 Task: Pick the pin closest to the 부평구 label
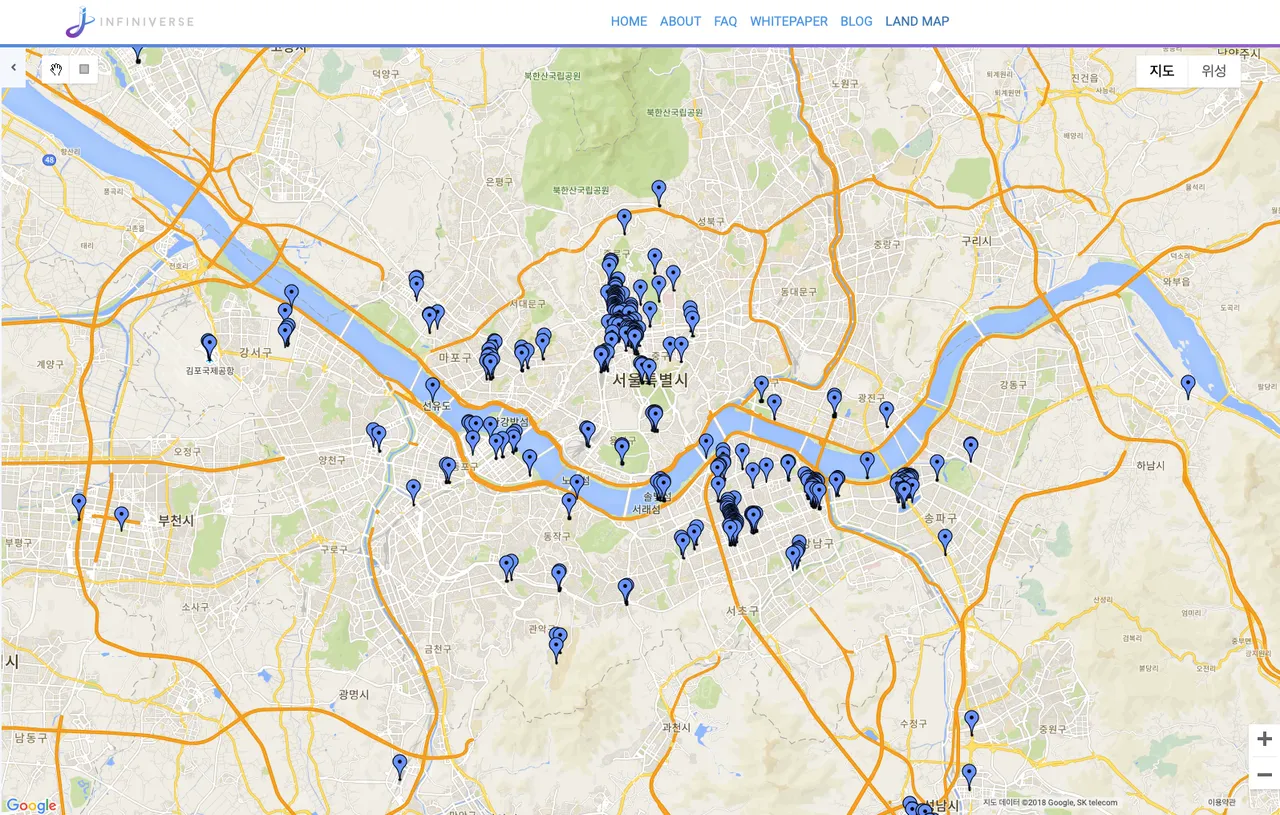click(x=79, y=506)
